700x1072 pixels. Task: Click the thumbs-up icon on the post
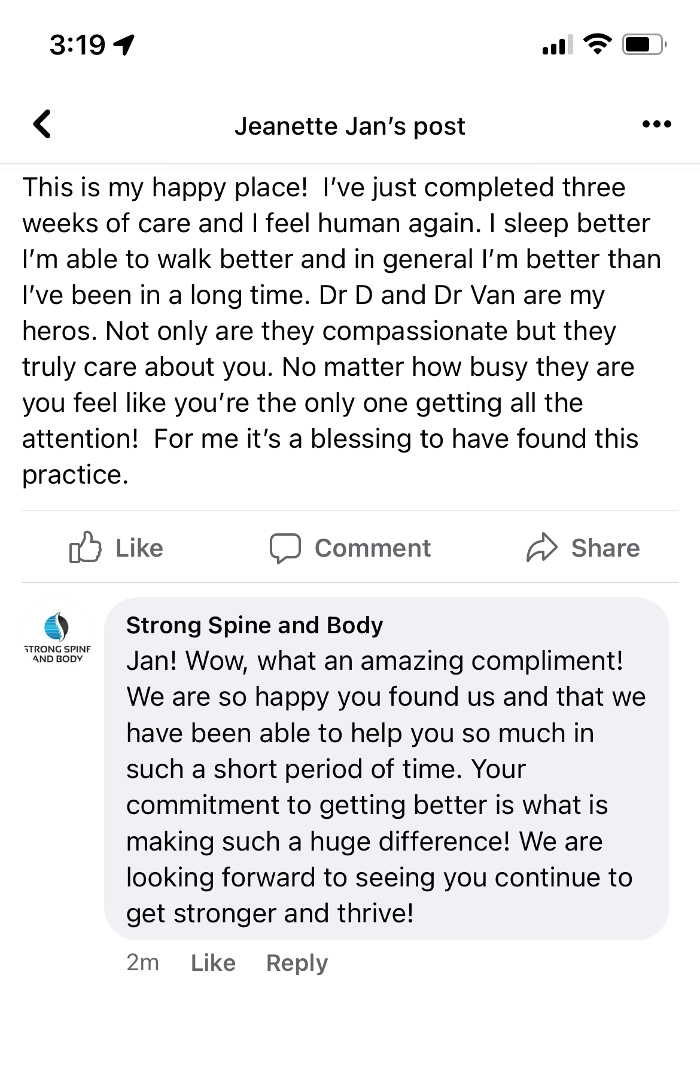click(x=85, y=548)
